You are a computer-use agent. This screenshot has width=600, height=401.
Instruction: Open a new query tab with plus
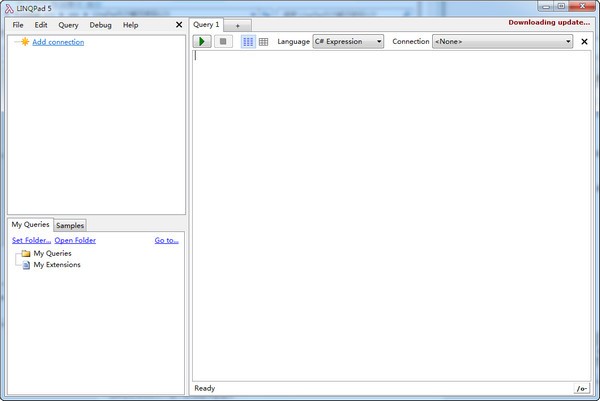[237, 25]
